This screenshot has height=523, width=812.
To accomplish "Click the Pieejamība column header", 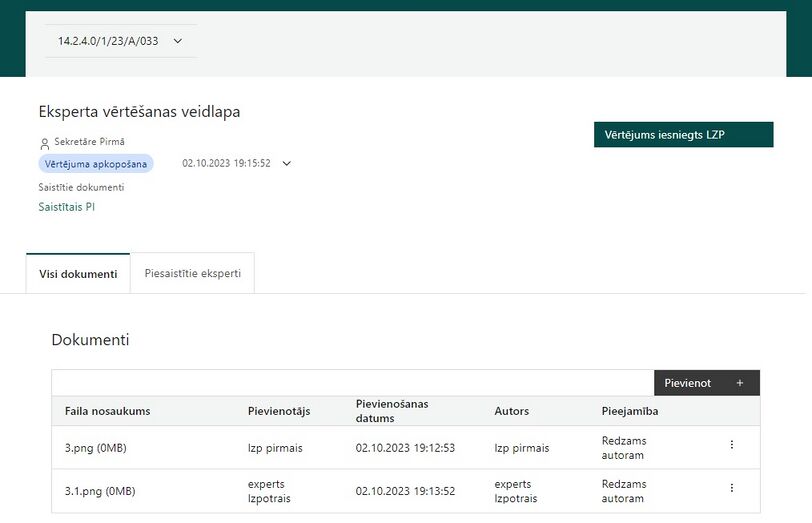I will click(x=630, y=411).
